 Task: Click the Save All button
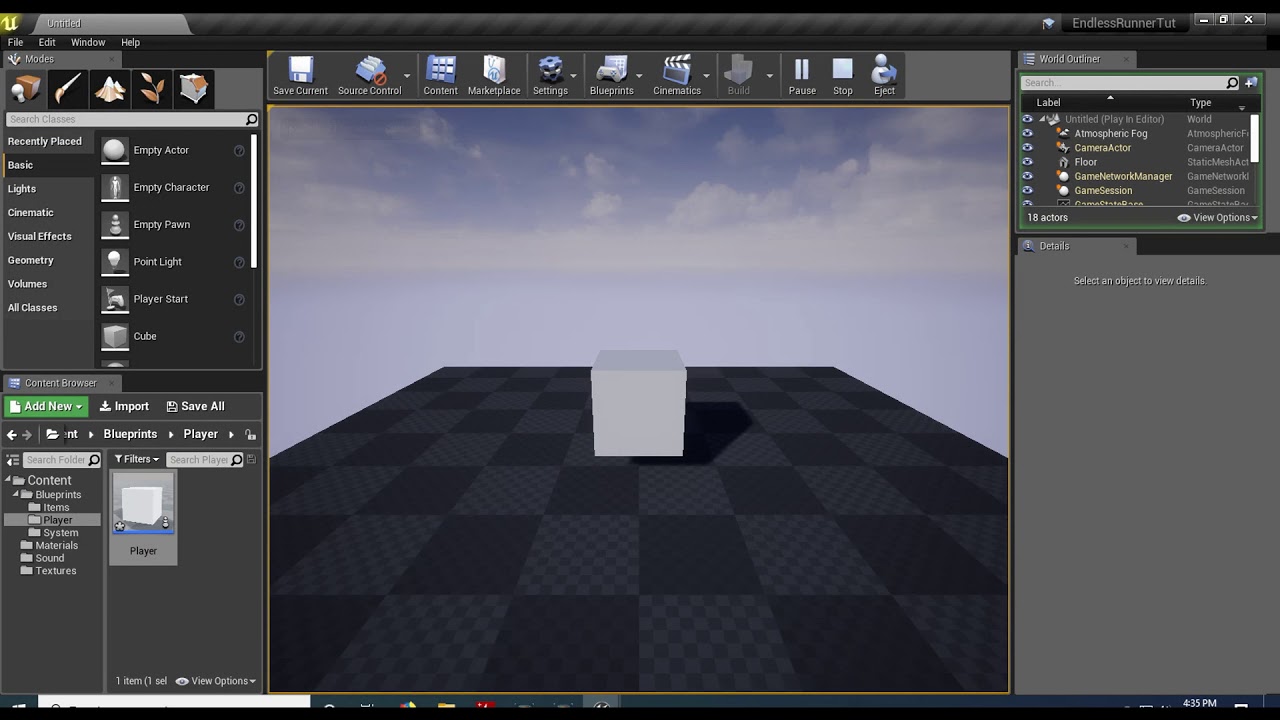(195, 406)
